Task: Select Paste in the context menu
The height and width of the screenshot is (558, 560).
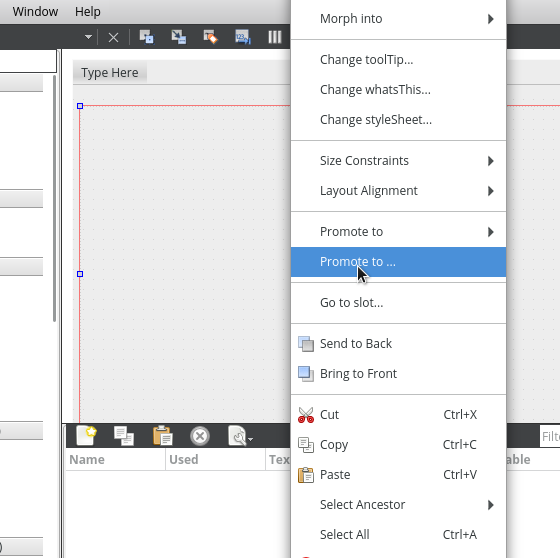Action: [398, 475]
